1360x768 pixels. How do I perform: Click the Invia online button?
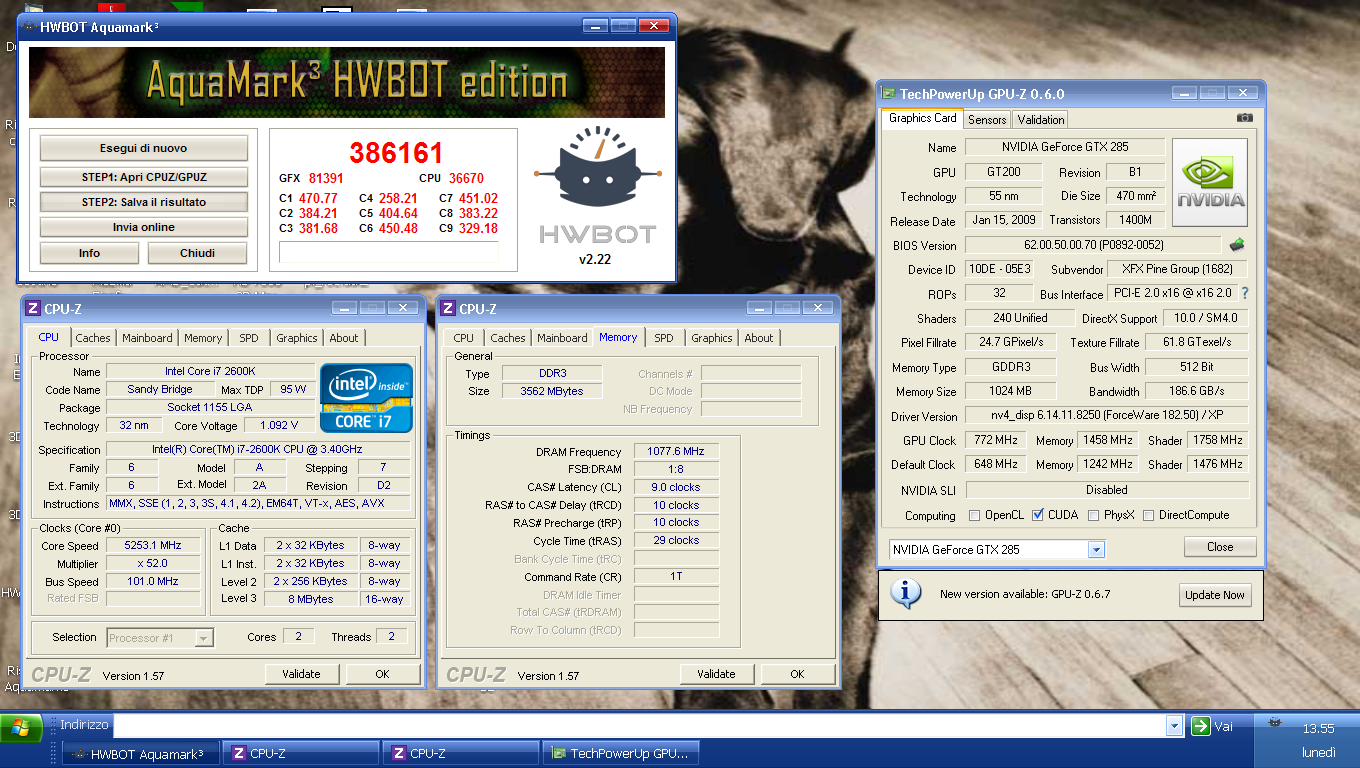[143, 227]
